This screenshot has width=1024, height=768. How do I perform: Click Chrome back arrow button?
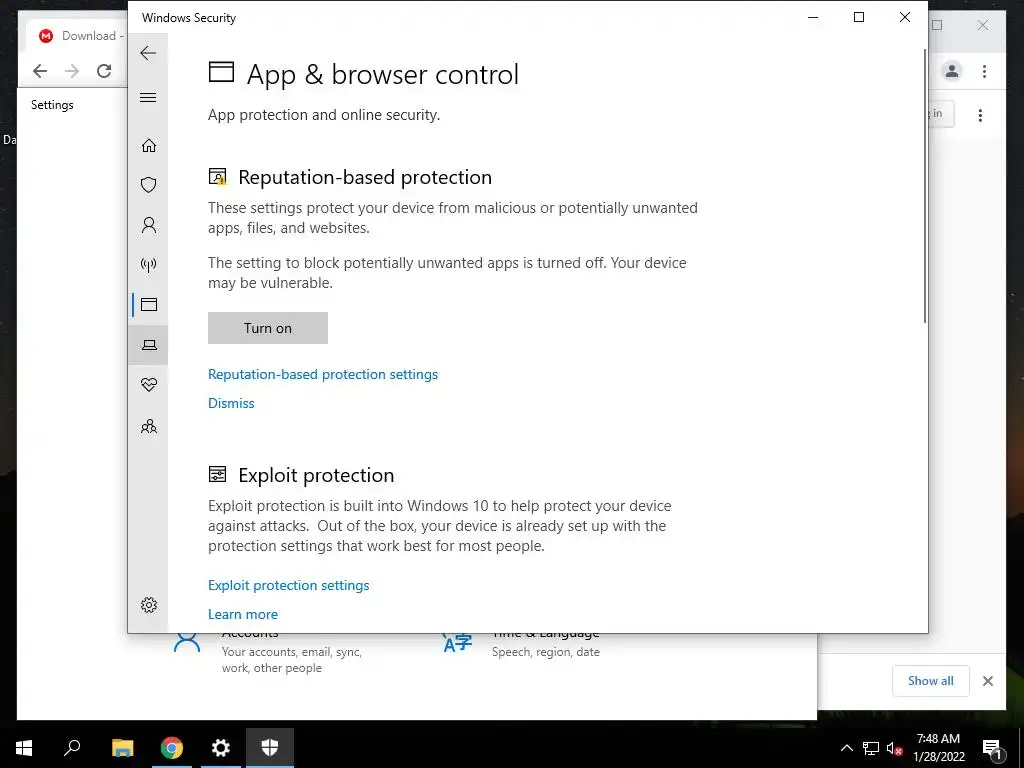click(40, 71)
